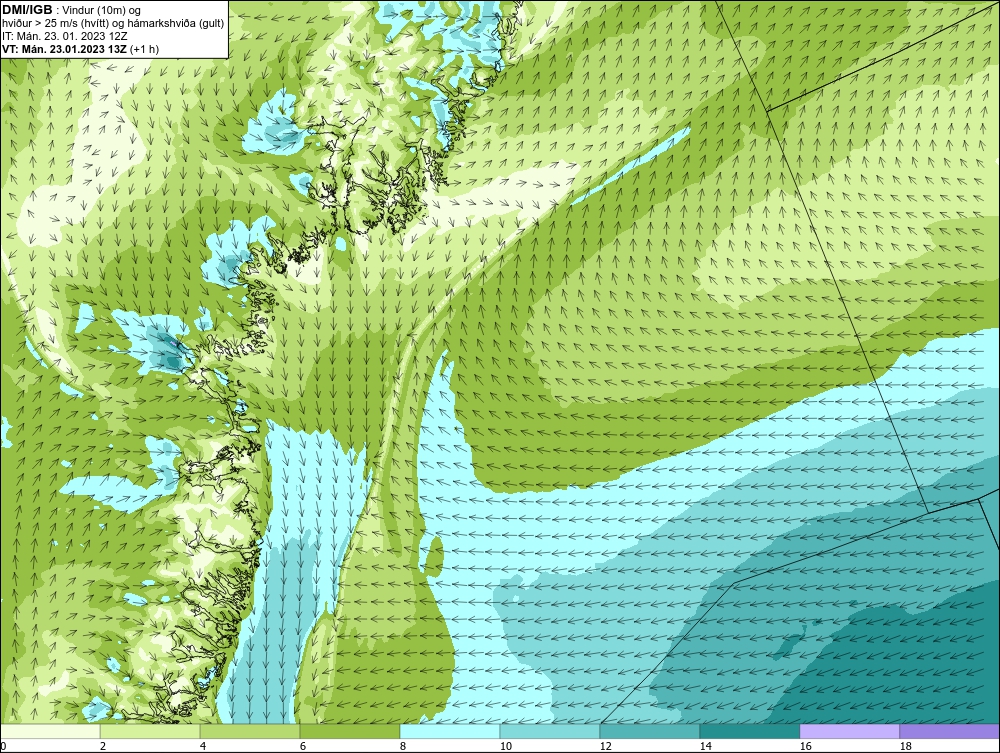The height and width of the screenshot is (753, 1000).
Task: Click the 8–10 m/s light cyan swatch
Action: click(x=450, y=731)
